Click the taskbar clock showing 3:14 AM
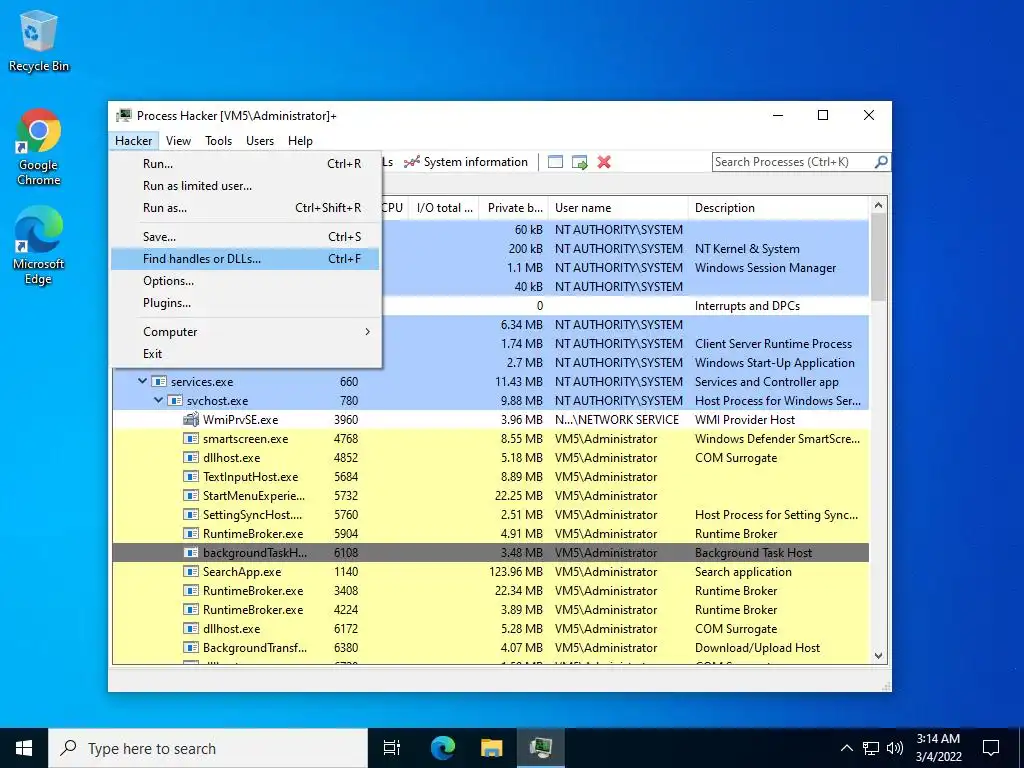The height and width of the screenshot is (768, 1024). (938, 748)
